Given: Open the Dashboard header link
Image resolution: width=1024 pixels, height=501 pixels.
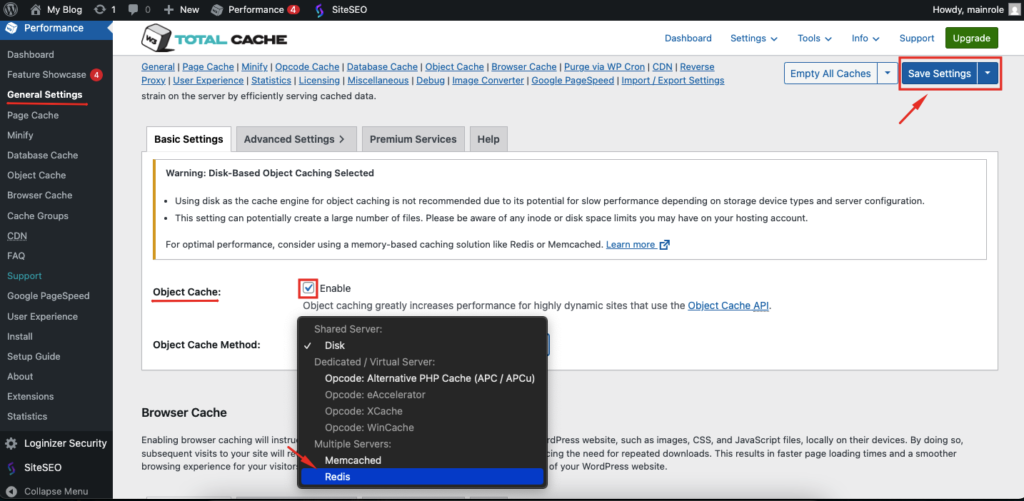Looking at the screenshot, I should (688, 38).
